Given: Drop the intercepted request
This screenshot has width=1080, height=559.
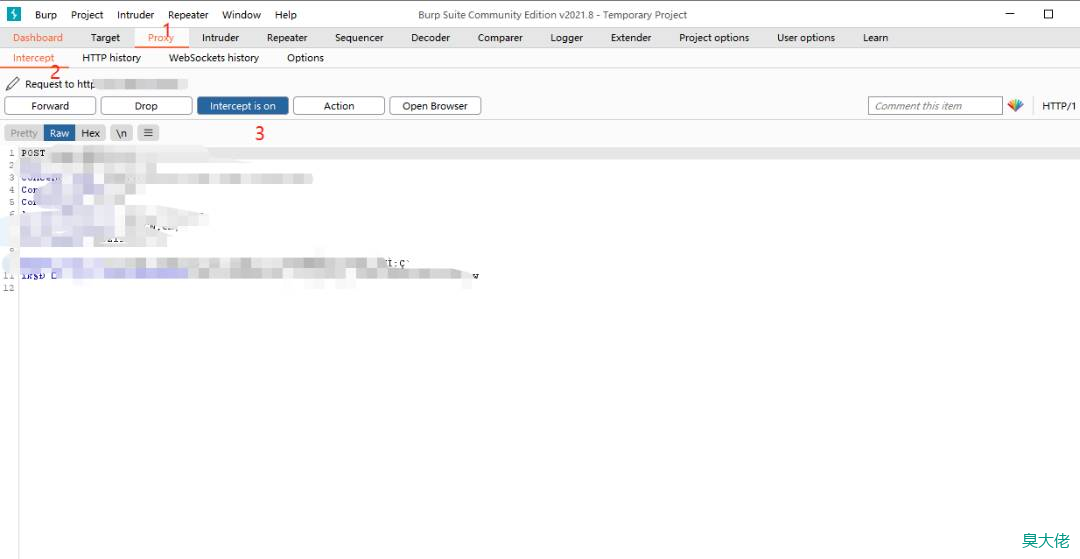Looking at the screenshot, I should (146, 106).
